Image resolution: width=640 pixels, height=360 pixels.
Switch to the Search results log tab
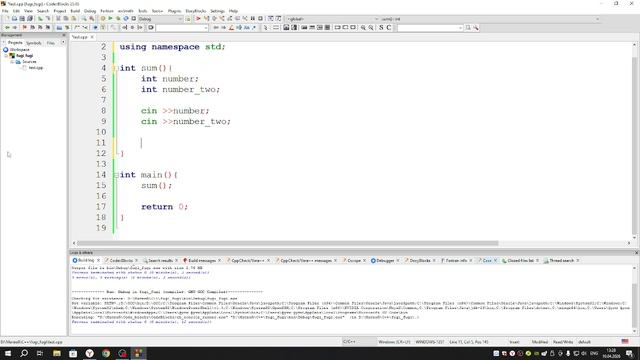click(160, 260)
